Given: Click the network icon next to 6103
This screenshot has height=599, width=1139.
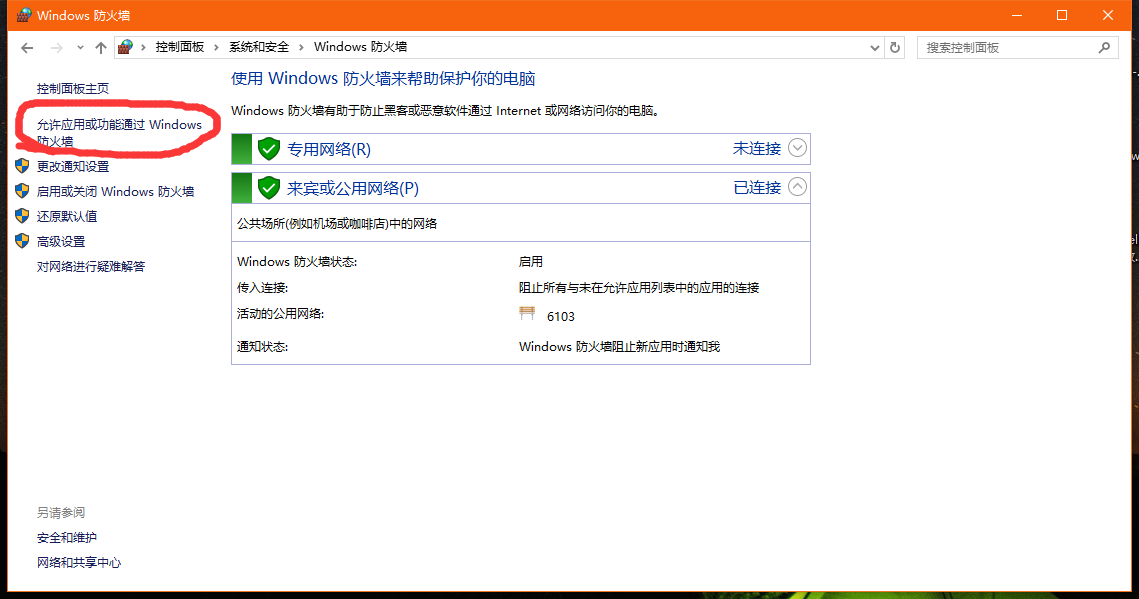Looking at the screenshot, I should pyautogui.click(x=527, y=313).
